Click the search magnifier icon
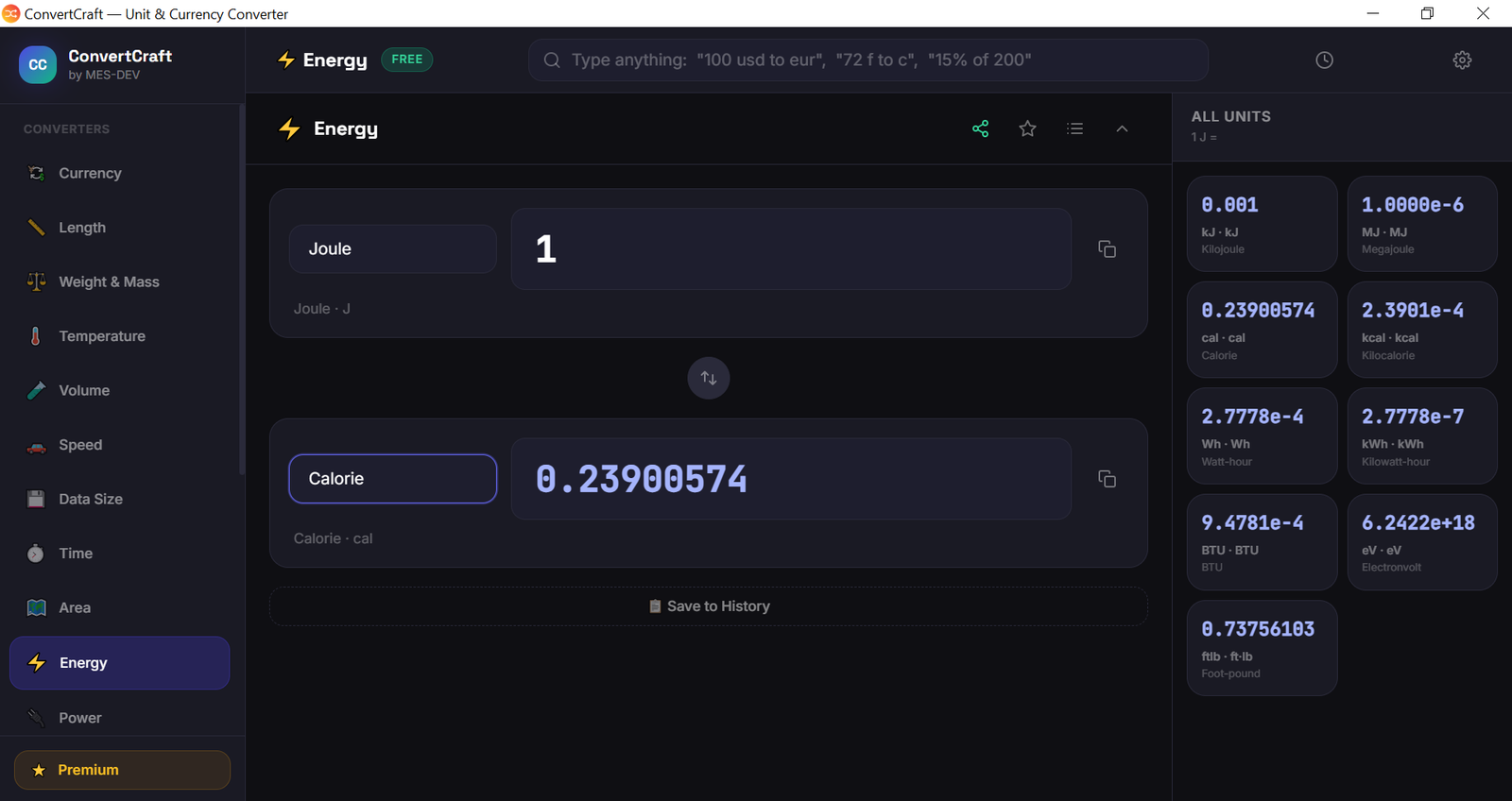The width and height of the screenshot is (1512, 801). click(x=552, y=60)
